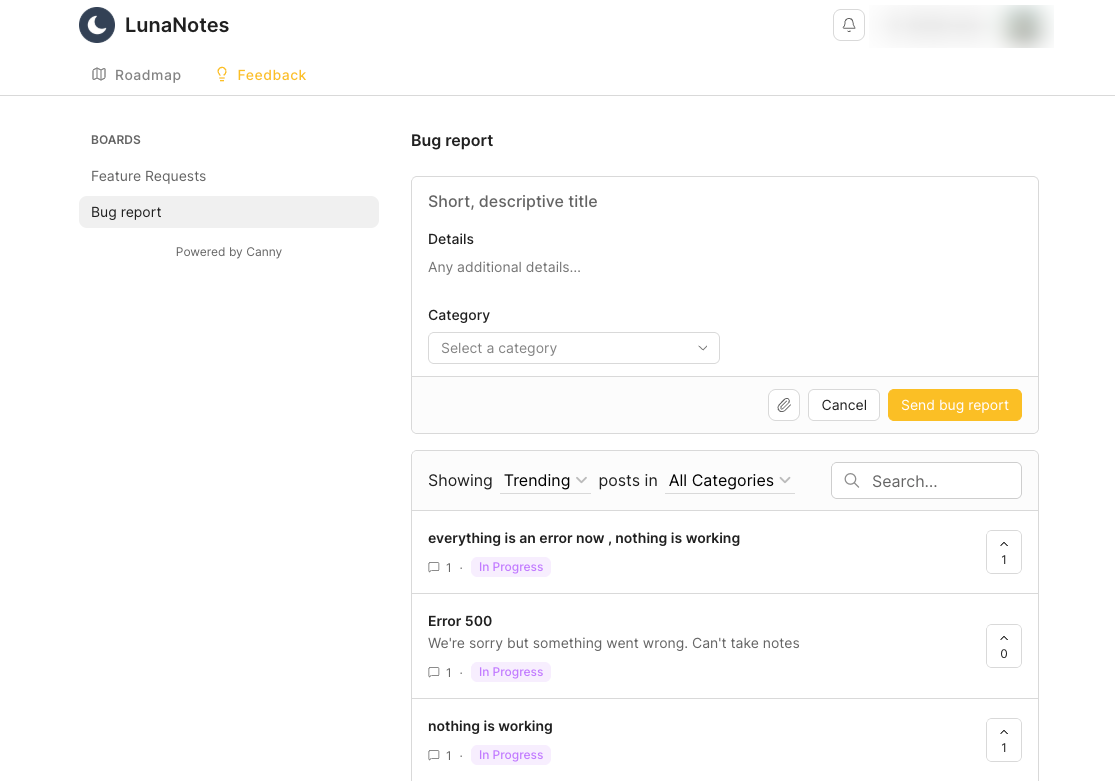Click the Cancel button

(843, 405)
